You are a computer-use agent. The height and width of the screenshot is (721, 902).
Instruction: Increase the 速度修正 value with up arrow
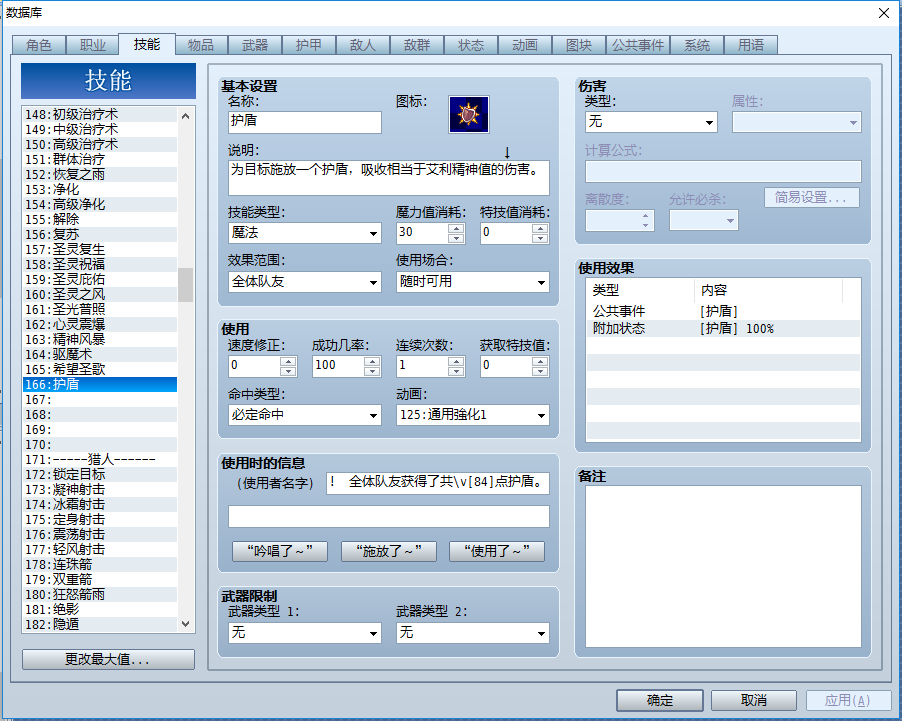[288, 361]
